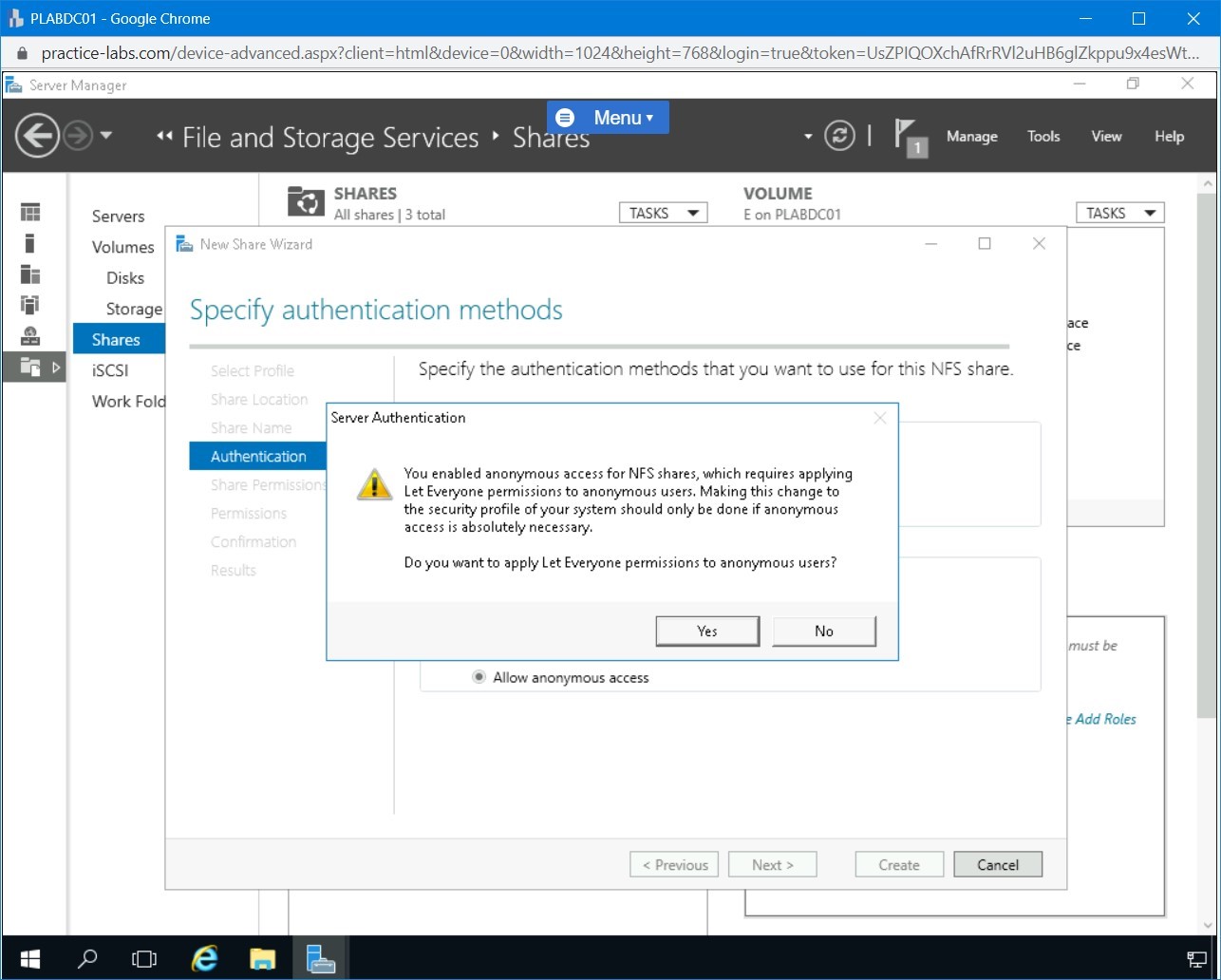1221x980 pixels.
Task: Open the View menu
Action: point(1106,137)
